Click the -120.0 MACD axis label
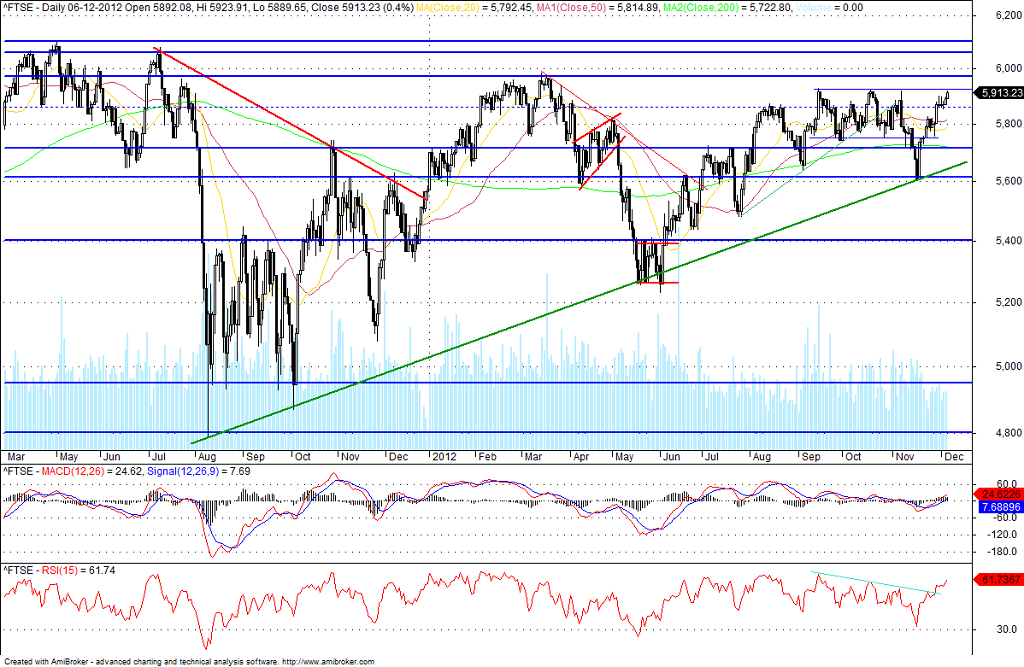Viewport: 1024px width, 667px height. click(1004, 534)
